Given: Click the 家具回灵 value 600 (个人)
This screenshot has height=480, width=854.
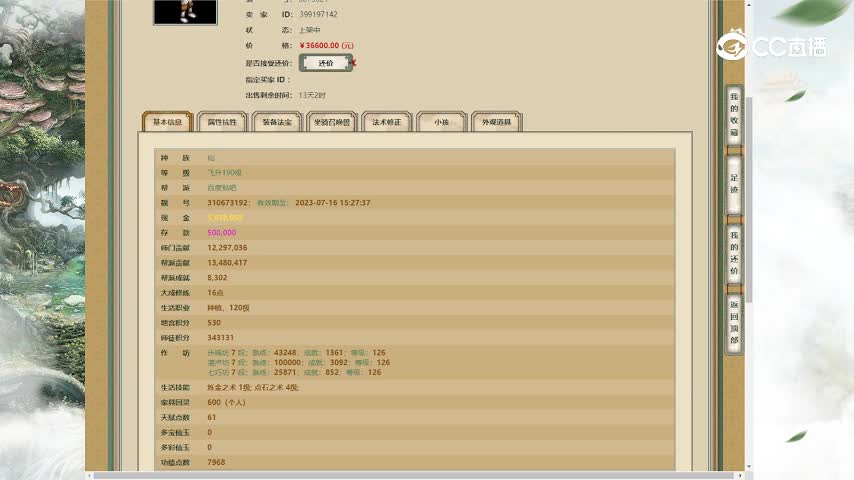Looking at the screenshot, I should point(227,402).
